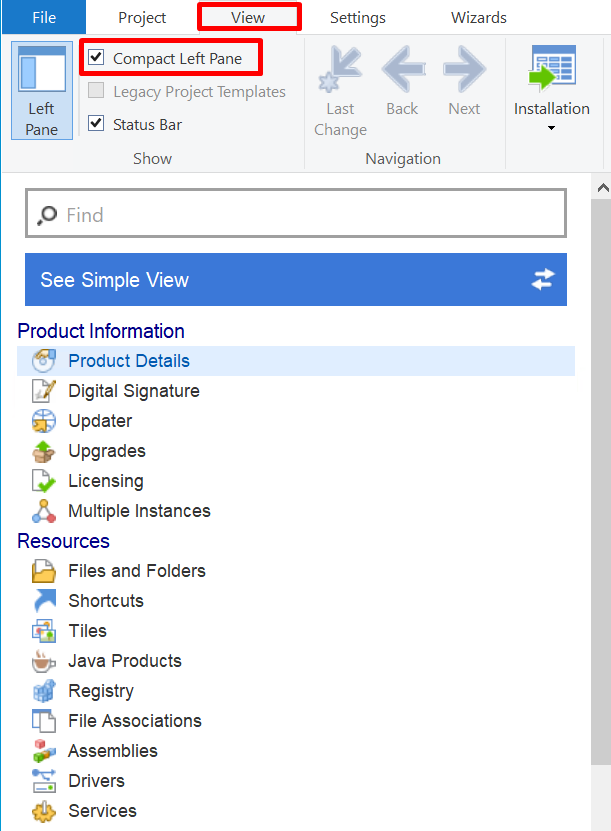This screenshot has height=831, width=611.
Task: Open Licensing via its icon
Action: point(43,481)
